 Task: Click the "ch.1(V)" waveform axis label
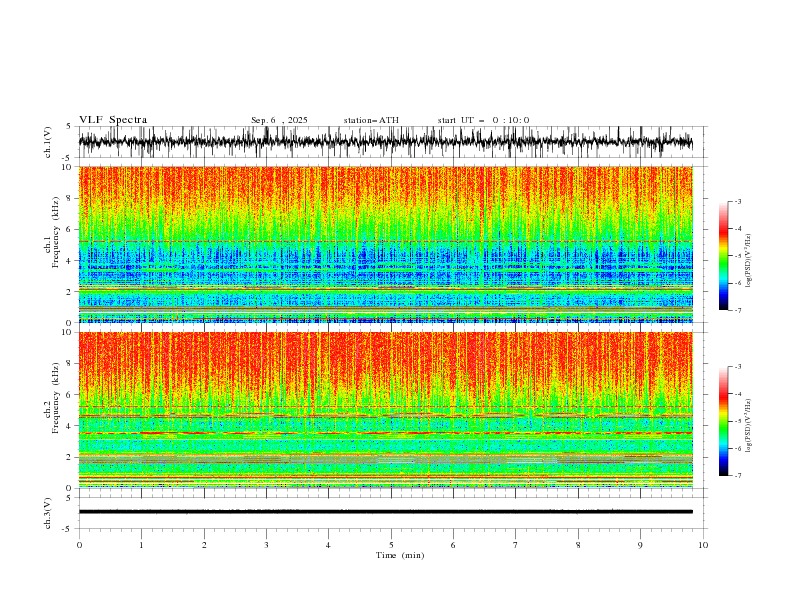[48, 141]
